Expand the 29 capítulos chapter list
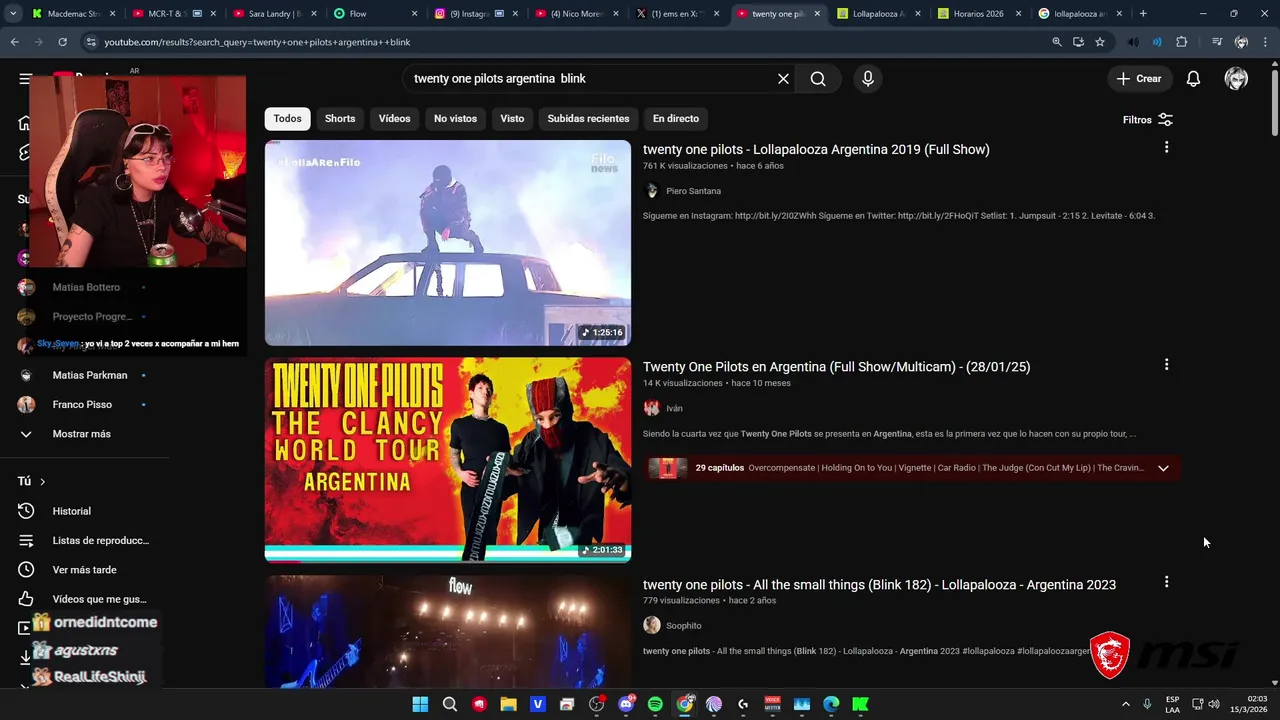Screen dimensions: 1280x720 (x=1163, y=468)
